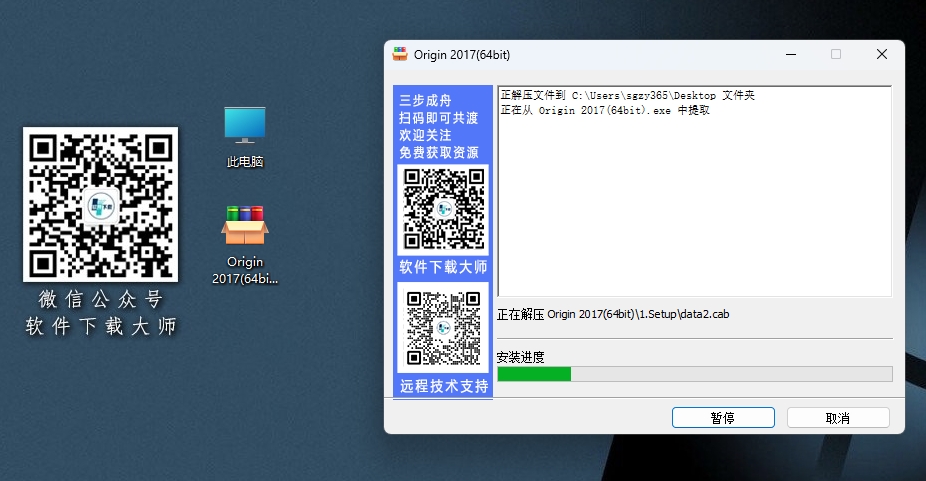Screen dimensions: 926x481
Task: Click the 远程技术支持 label in the sidebar
Action: click(443, 386)
